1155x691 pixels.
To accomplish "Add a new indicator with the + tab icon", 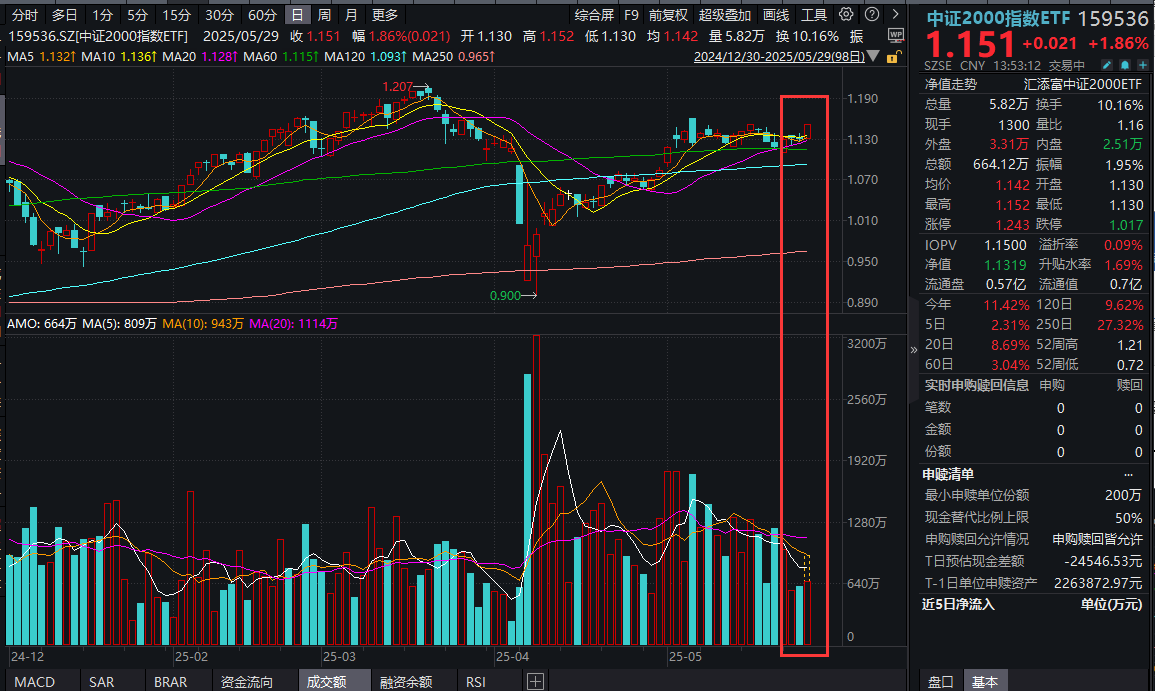I will click(x=535, y=680).
